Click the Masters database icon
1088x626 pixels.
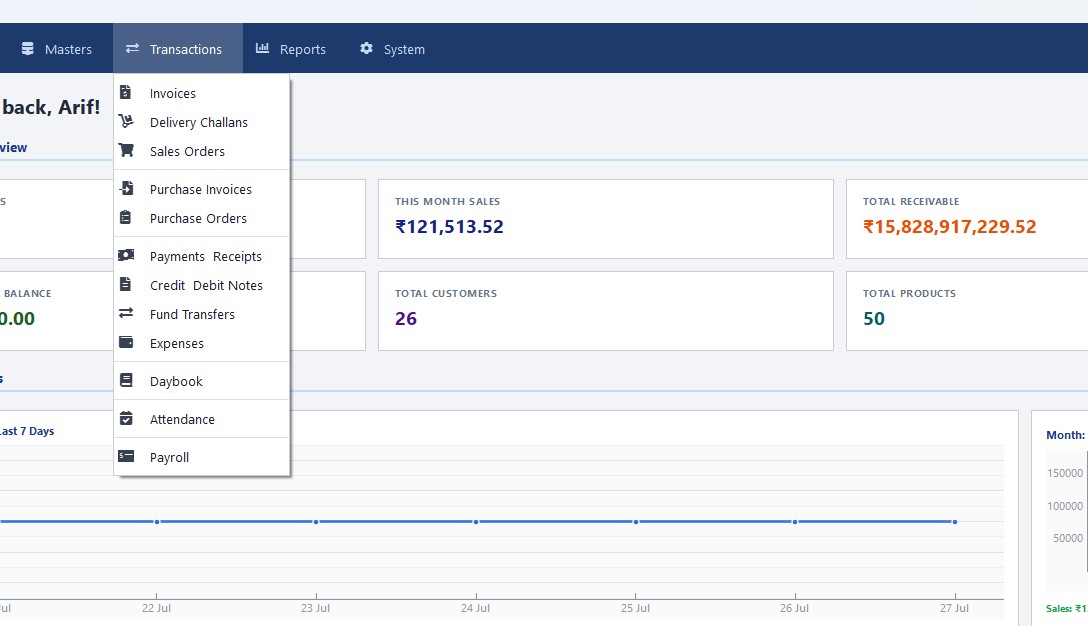click(28, 49)
